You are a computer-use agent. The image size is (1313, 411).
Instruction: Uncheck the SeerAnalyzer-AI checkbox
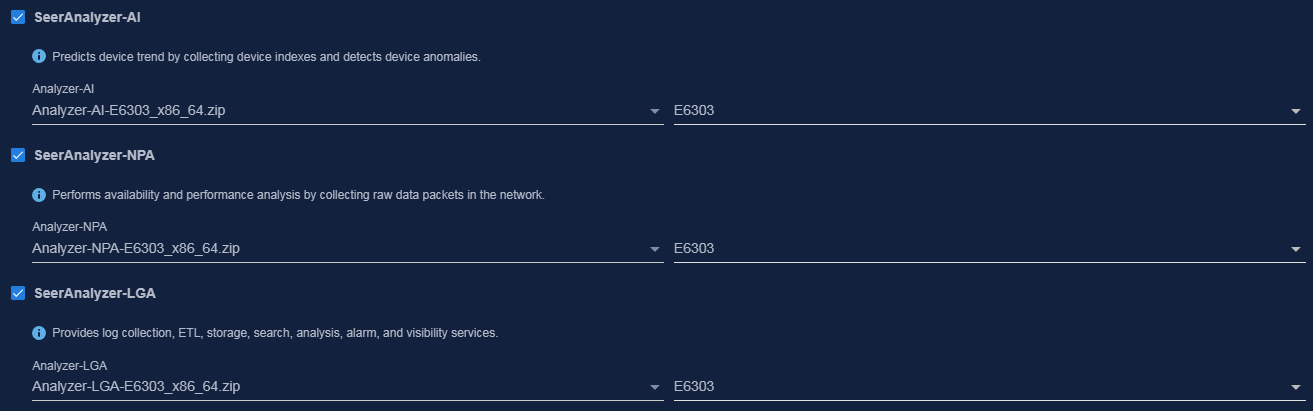[x=18, y=17]
